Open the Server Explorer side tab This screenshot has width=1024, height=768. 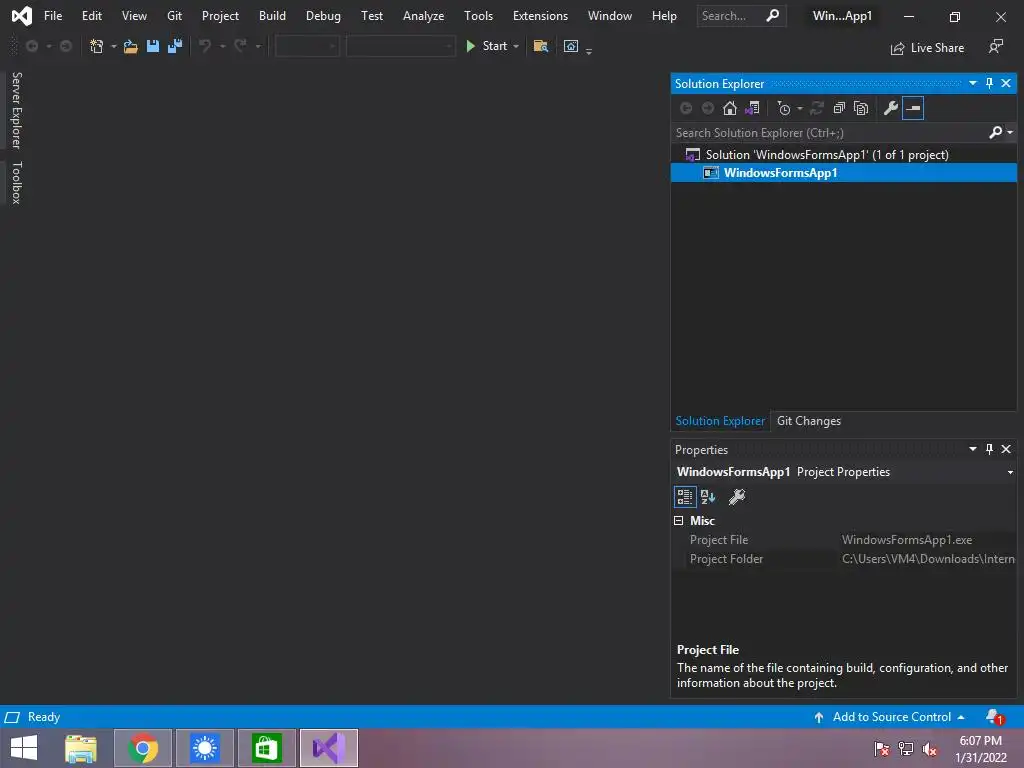point(16,110)
